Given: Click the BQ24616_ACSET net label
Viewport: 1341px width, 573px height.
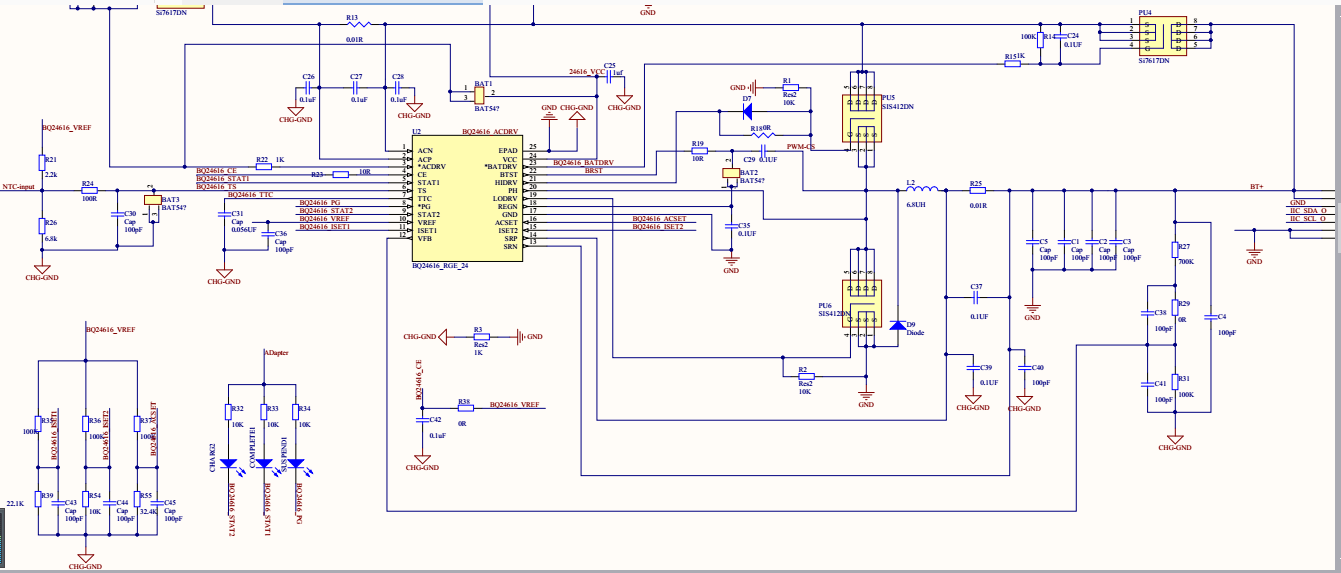Looking at the screenshot, I should [x=659, y=218].
